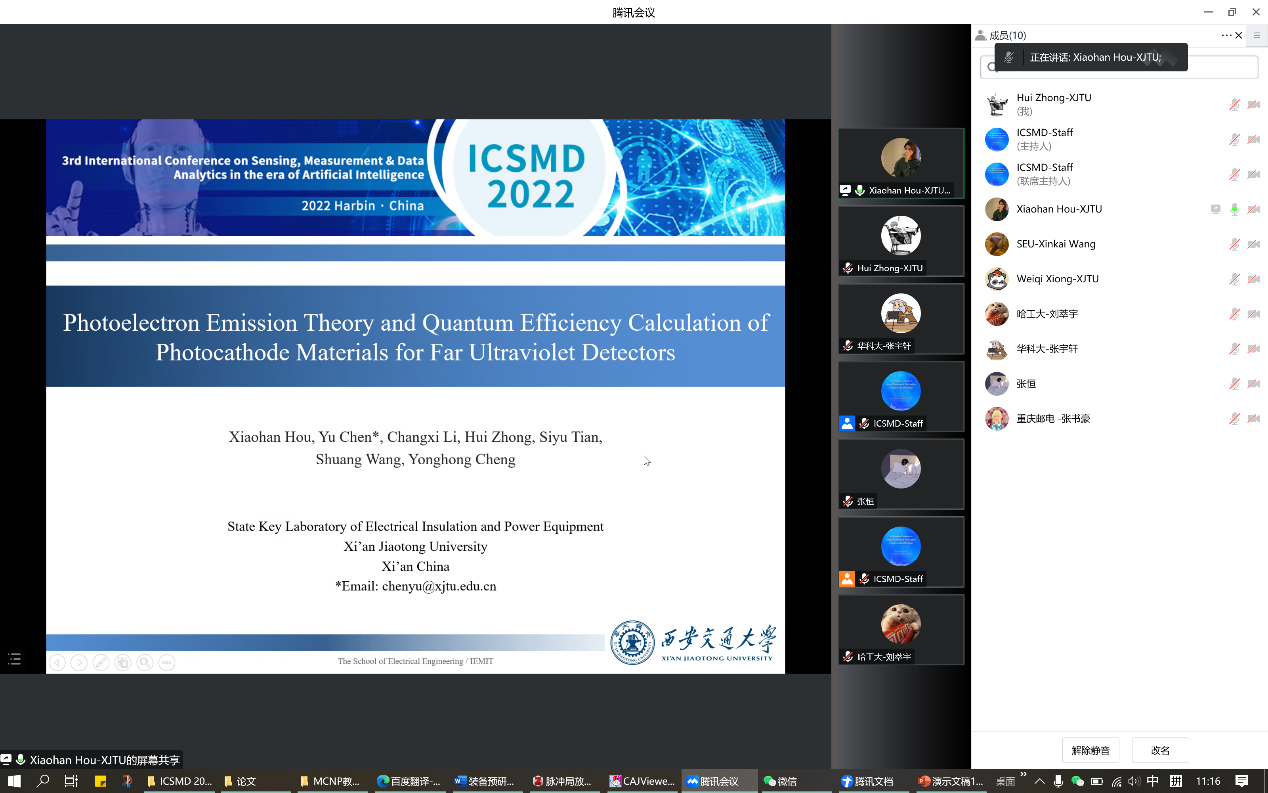Select member Weiqi Xiong-XJTU in list
1268x793 pixels.
1119,279
